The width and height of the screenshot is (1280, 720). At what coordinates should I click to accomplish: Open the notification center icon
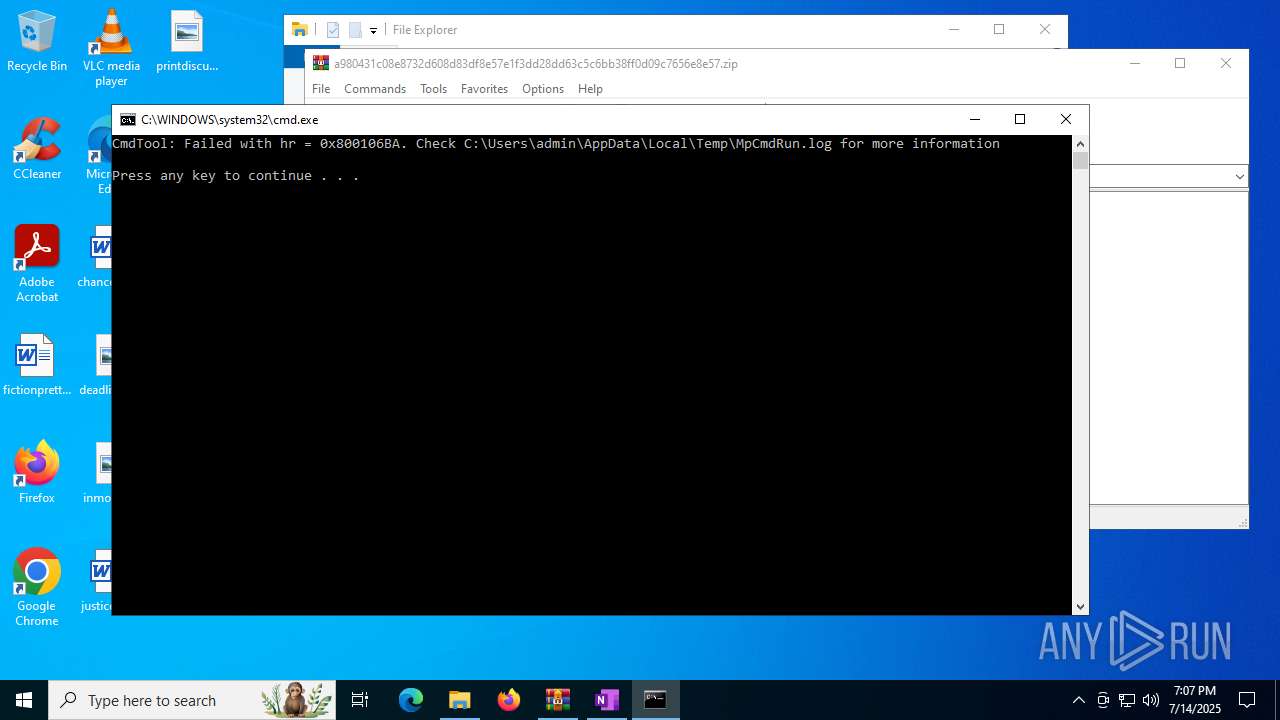[1247, 700]
